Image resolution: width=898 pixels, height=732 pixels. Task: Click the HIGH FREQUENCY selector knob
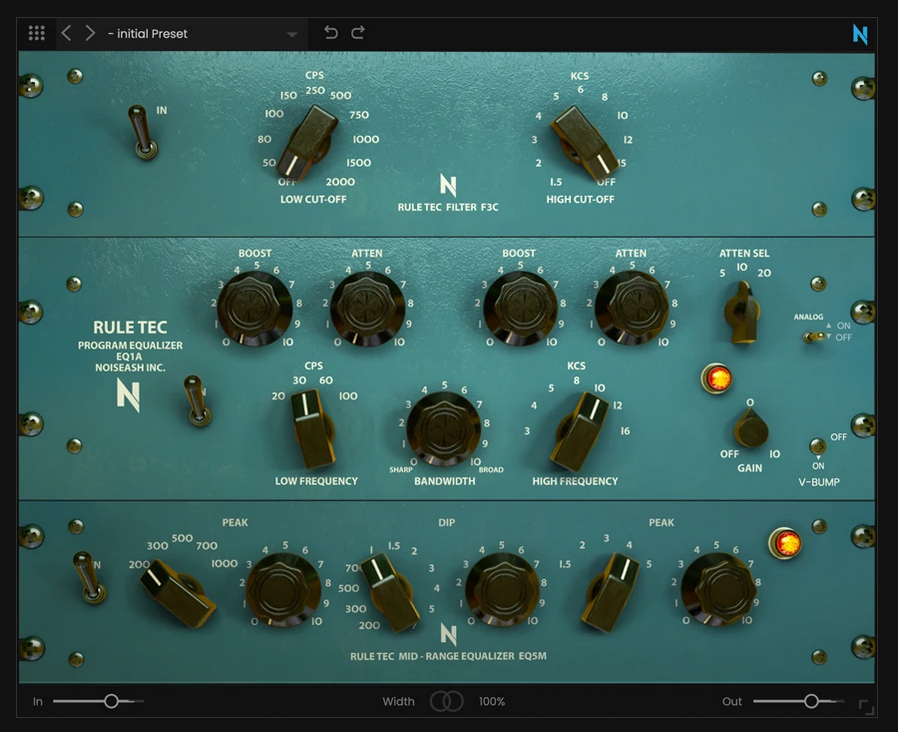(x=580, y=431)
